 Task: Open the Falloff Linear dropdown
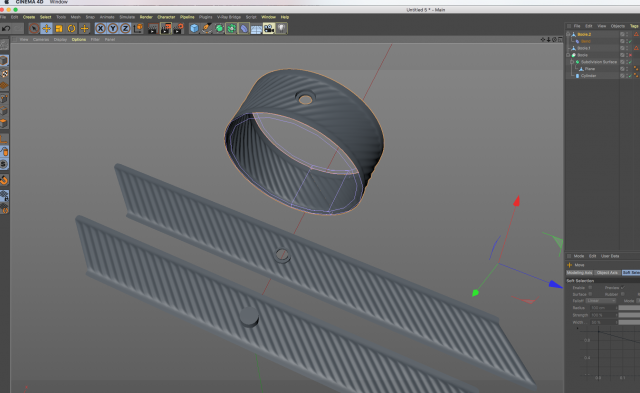[x=601, y=301]
